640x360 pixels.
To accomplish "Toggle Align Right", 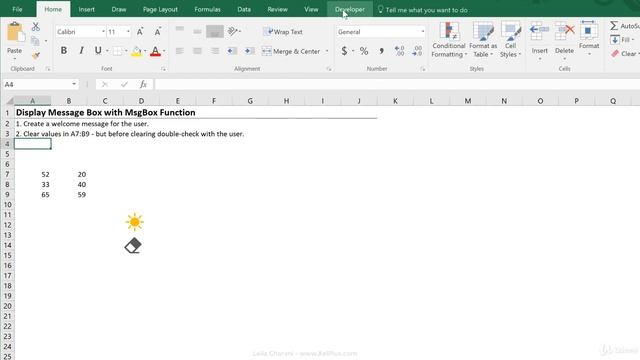I will [215, 51].
